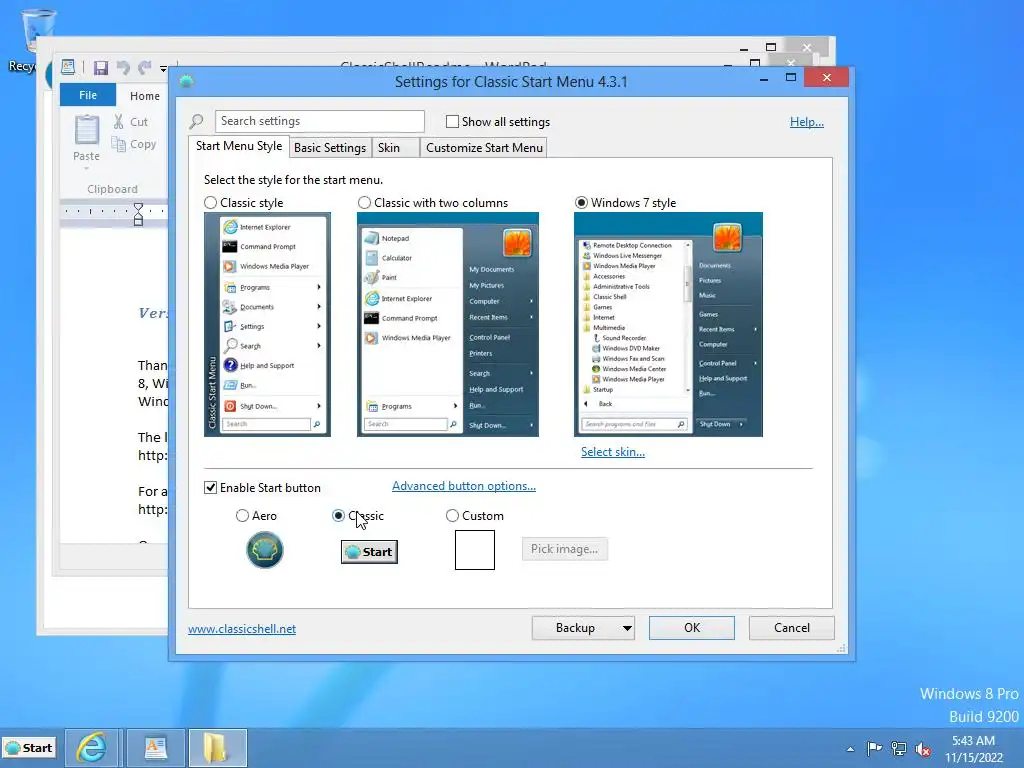Open www.classicshell.net link
This screenshot has width=1024, height=768.
tap(242, 629)
